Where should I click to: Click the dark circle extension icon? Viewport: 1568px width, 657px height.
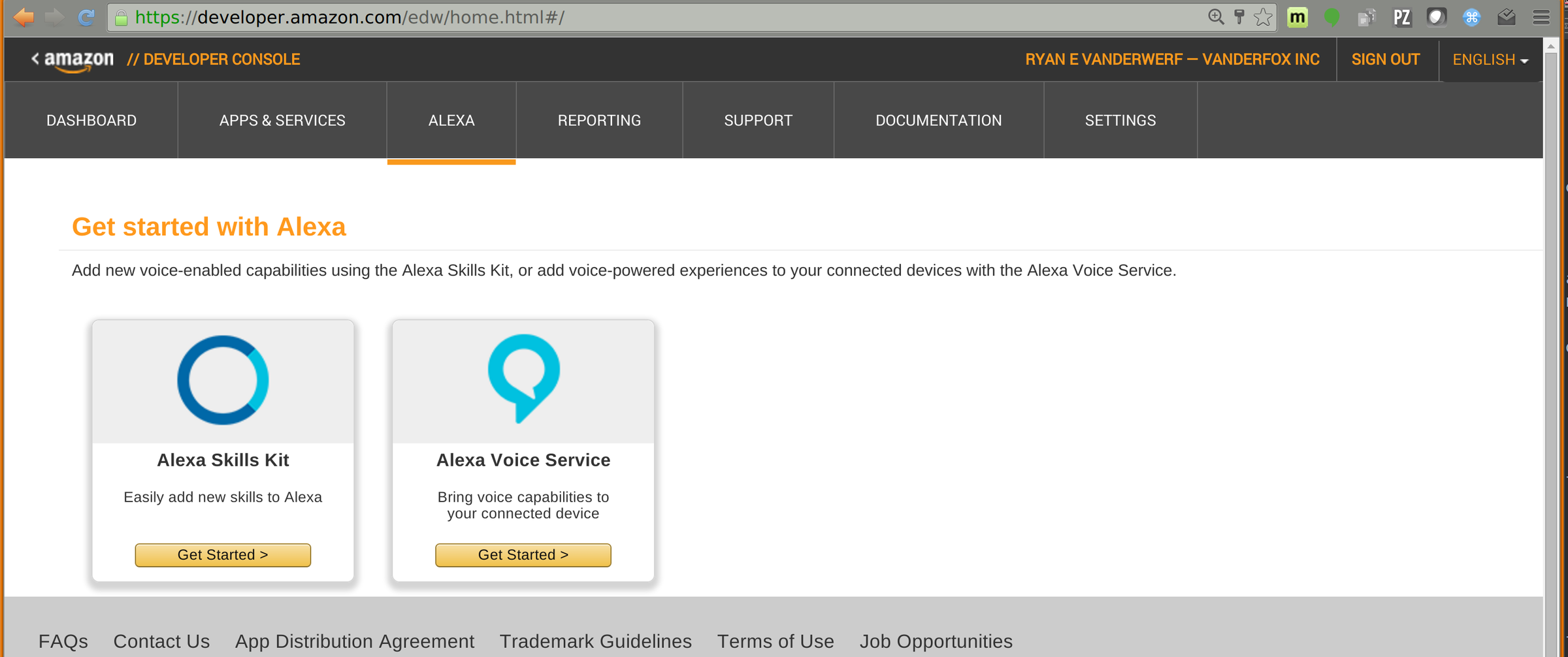pos(1436,17)
